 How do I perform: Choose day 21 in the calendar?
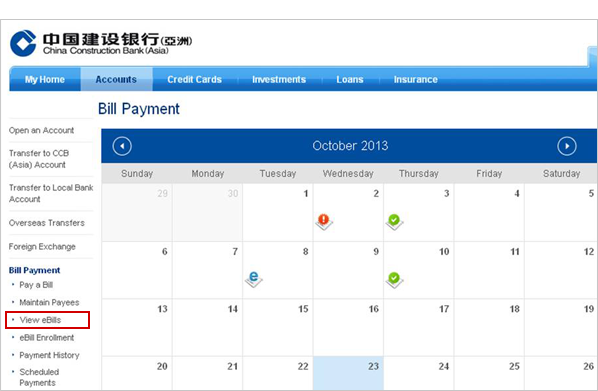(207, 373)
